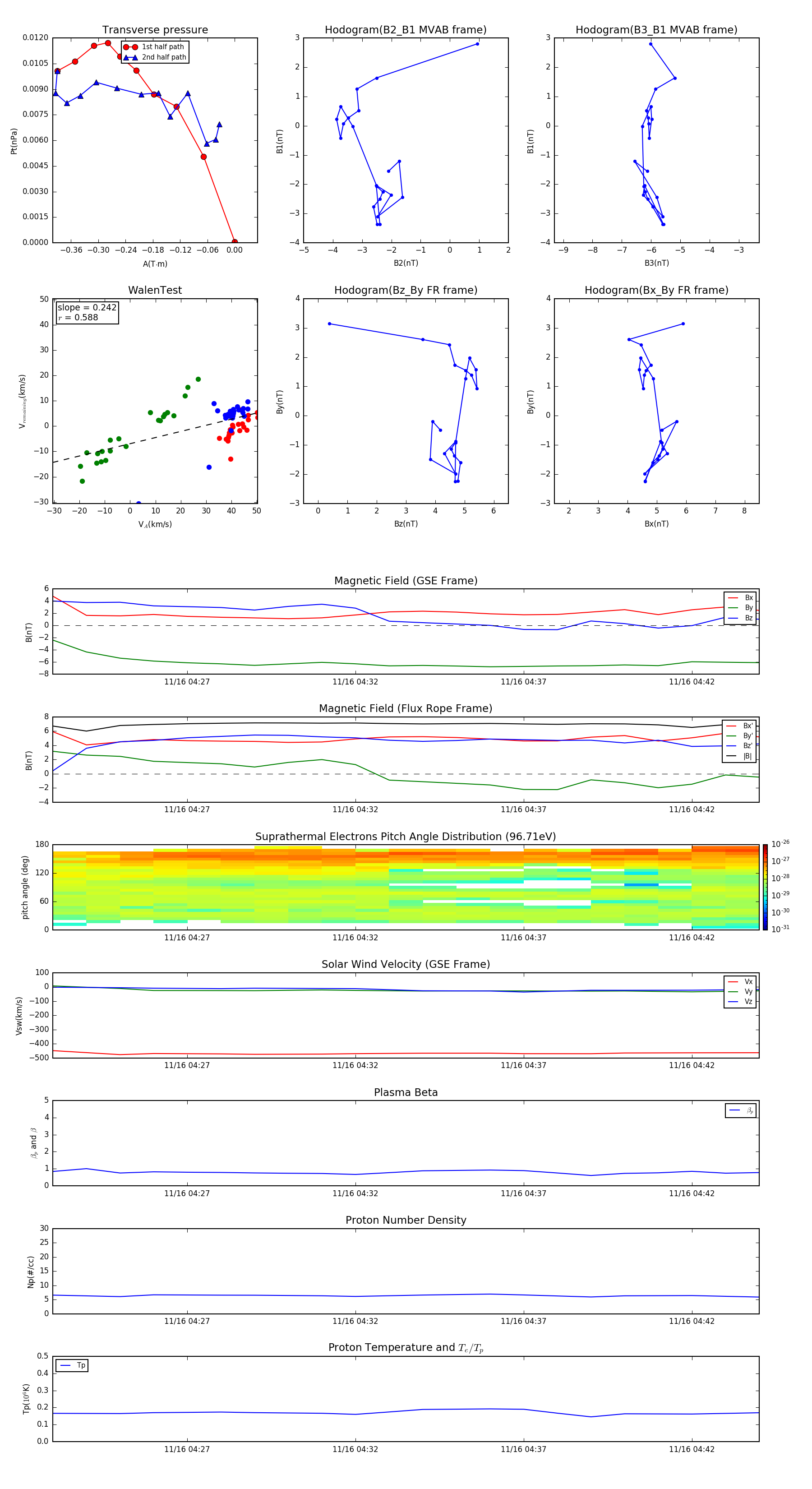Click the 'Proton Number Density' title

tap(406, 1220)
